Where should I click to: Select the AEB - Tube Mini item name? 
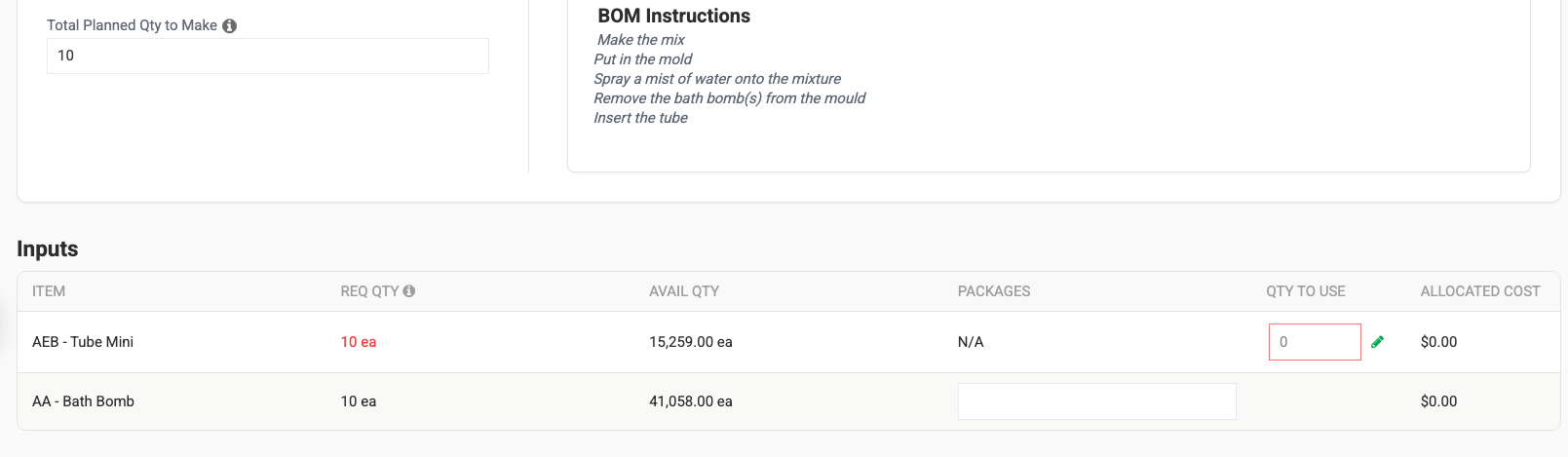pyautogui.click(x=83, y=342)
